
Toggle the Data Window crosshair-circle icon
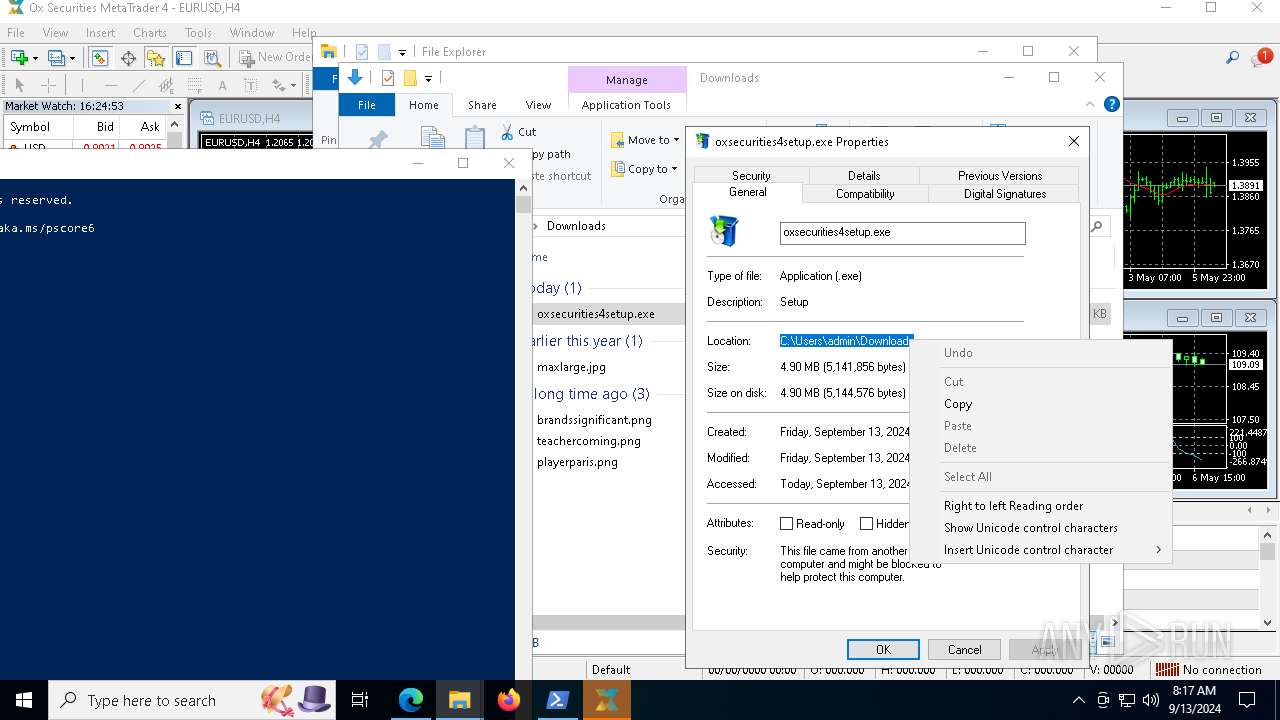coord(128,58)
